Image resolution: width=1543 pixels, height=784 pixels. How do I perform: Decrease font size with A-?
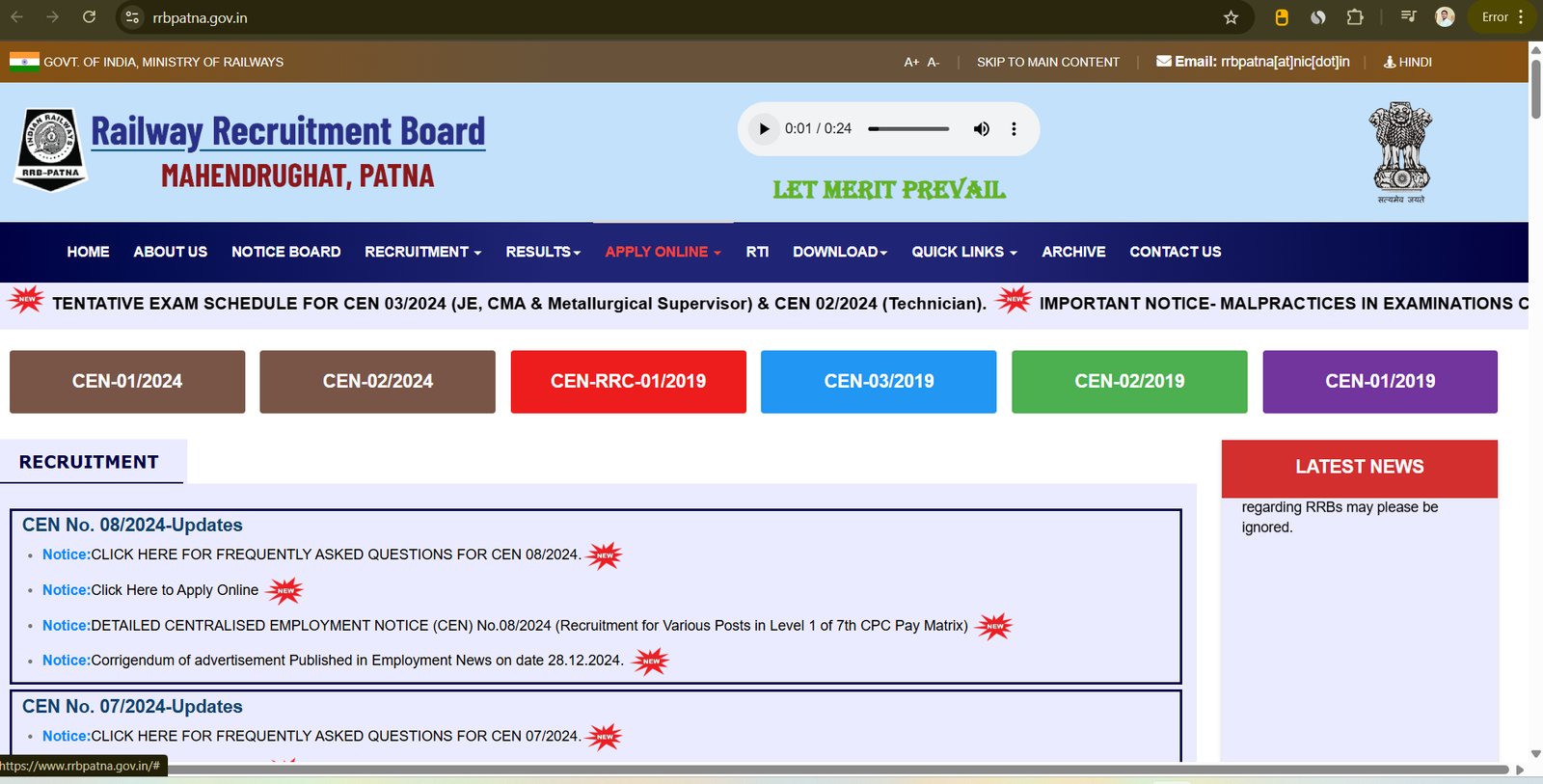click(x=934, y=62)
